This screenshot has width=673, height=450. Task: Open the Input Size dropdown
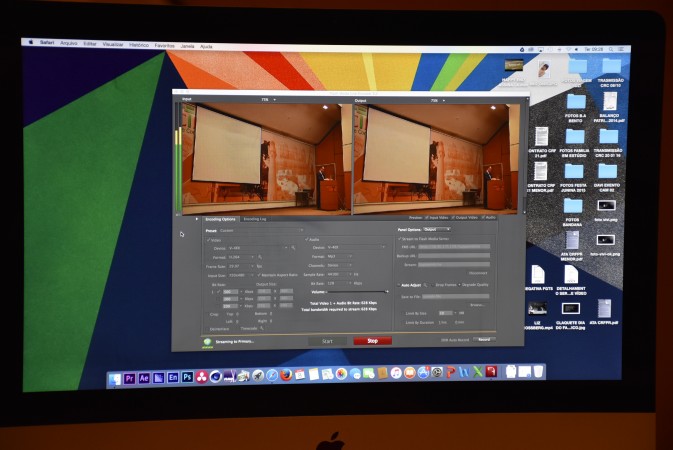tap(241, 275)
